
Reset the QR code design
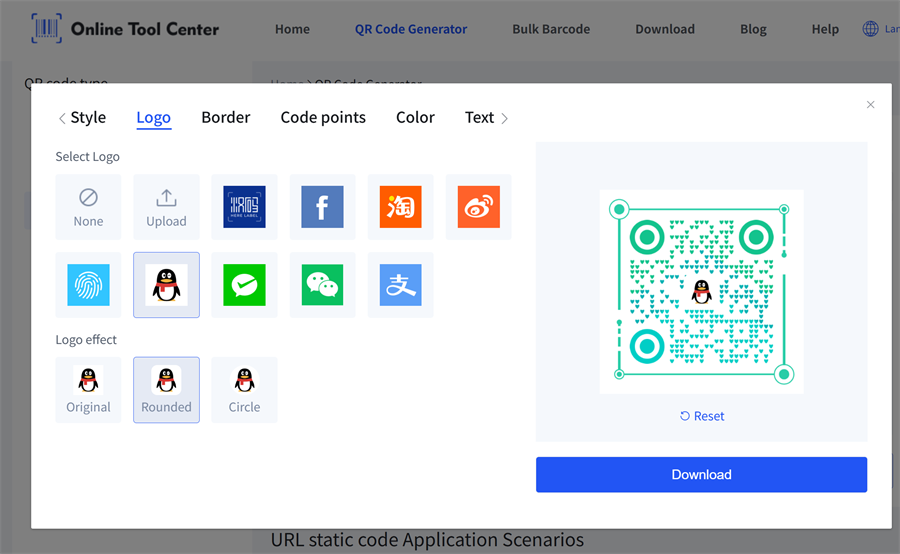tap(701, 416)
